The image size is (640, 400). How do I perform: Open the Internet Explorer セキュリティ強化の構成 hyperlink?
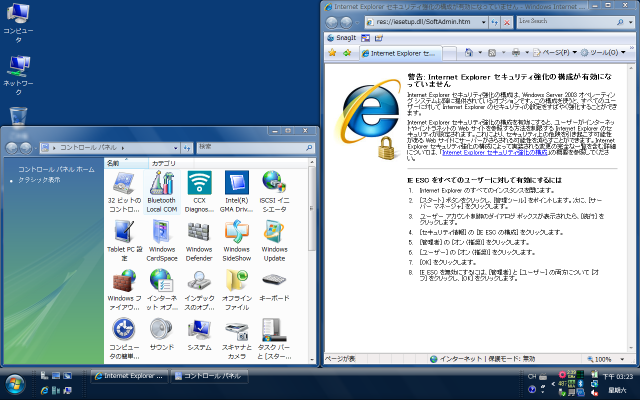tap(495, 152)
